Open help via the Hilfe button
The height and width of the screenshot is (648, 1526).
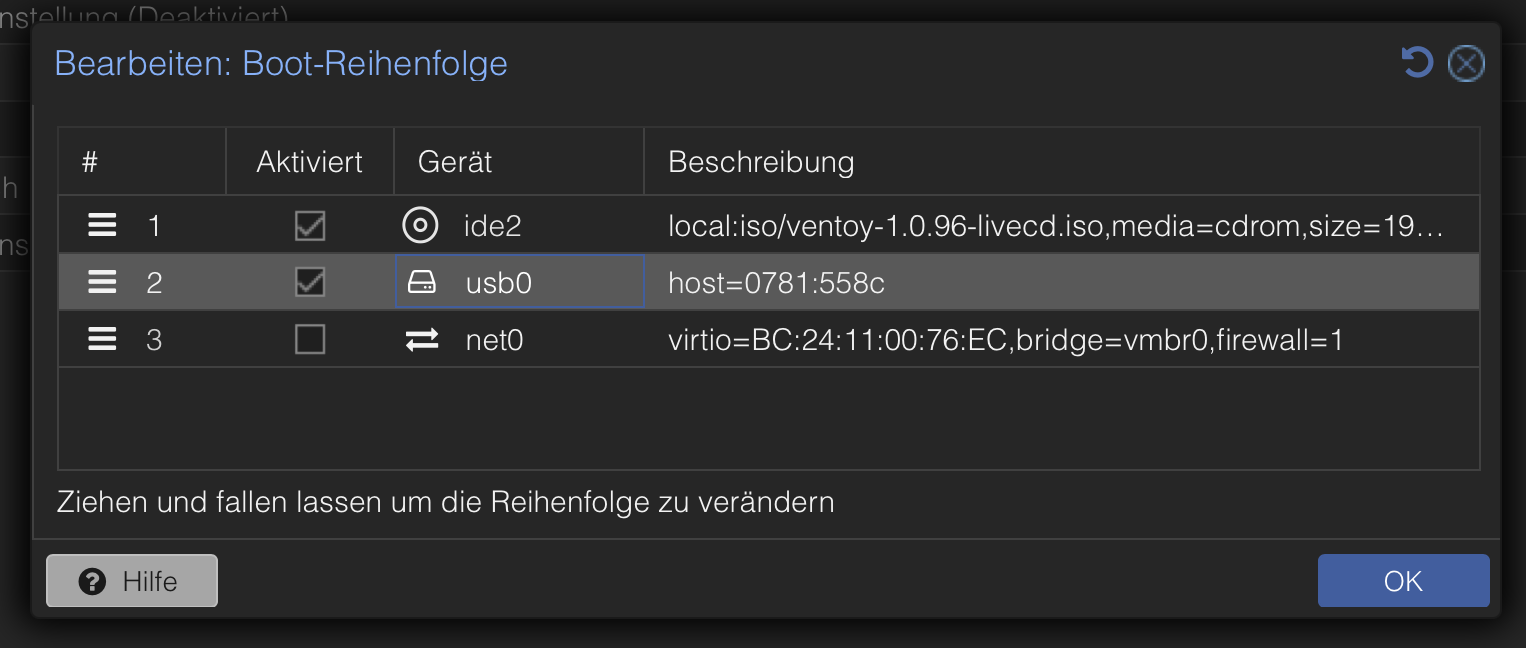[132, 581]
